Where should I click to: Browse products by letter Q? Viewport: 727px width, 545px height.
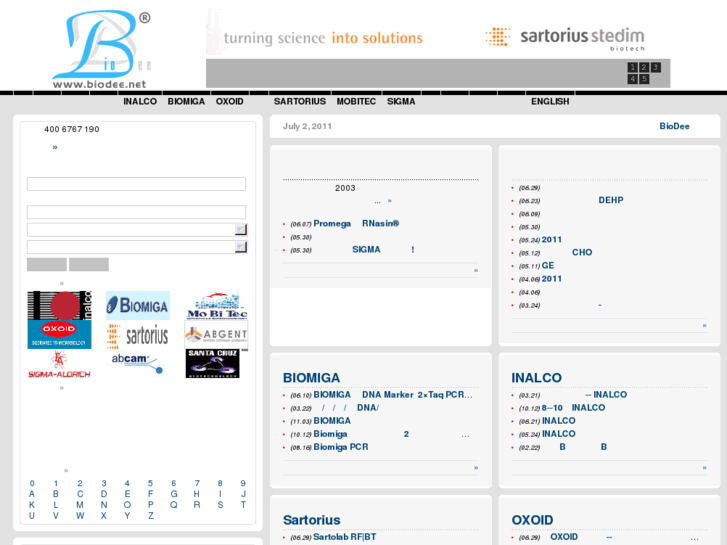coord(173,505)
